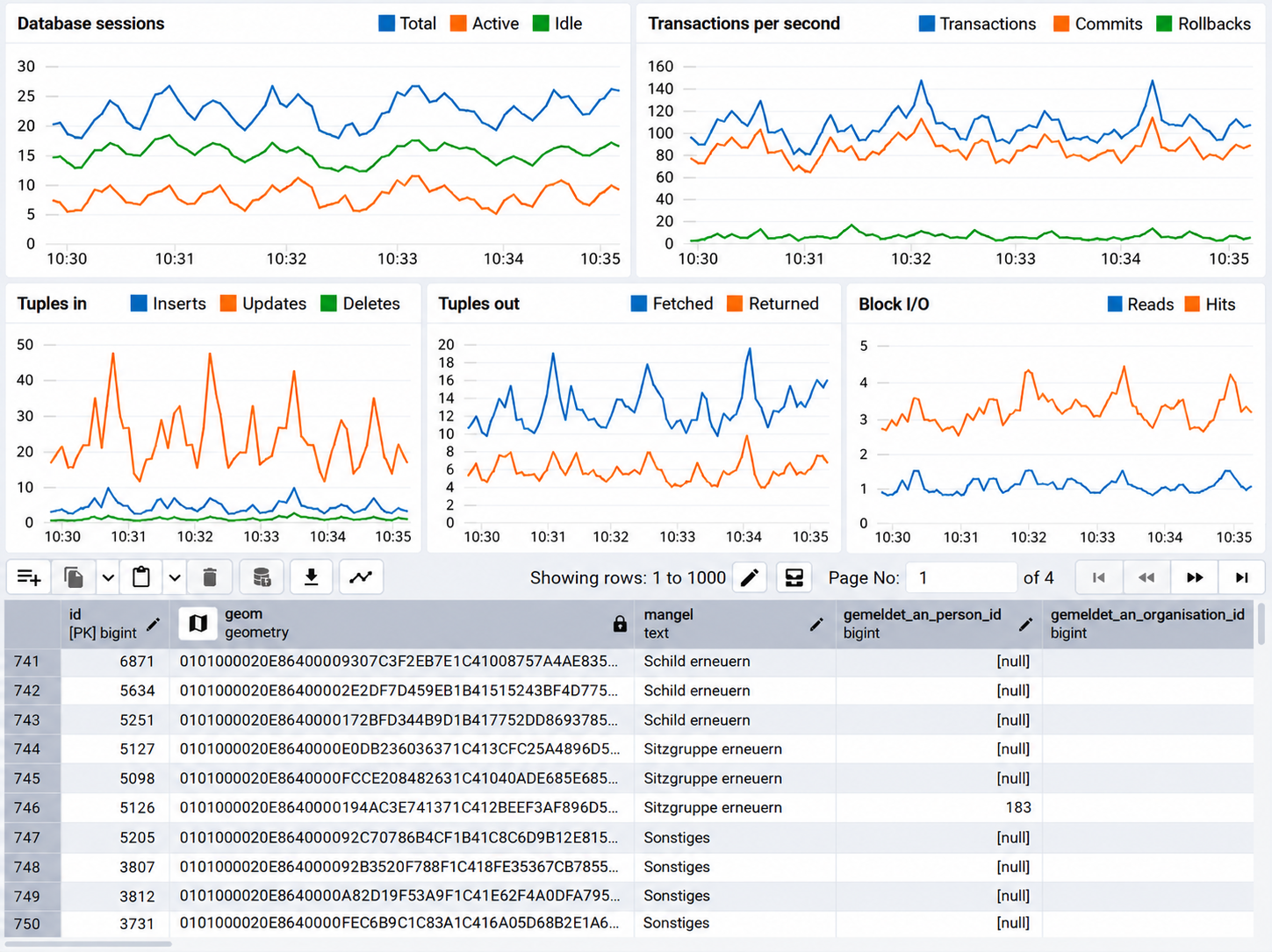This screenshot has height=952, width=1272.
Task: Click the id bigint column header
Action: pyautogui.click(x=114, y=624)
